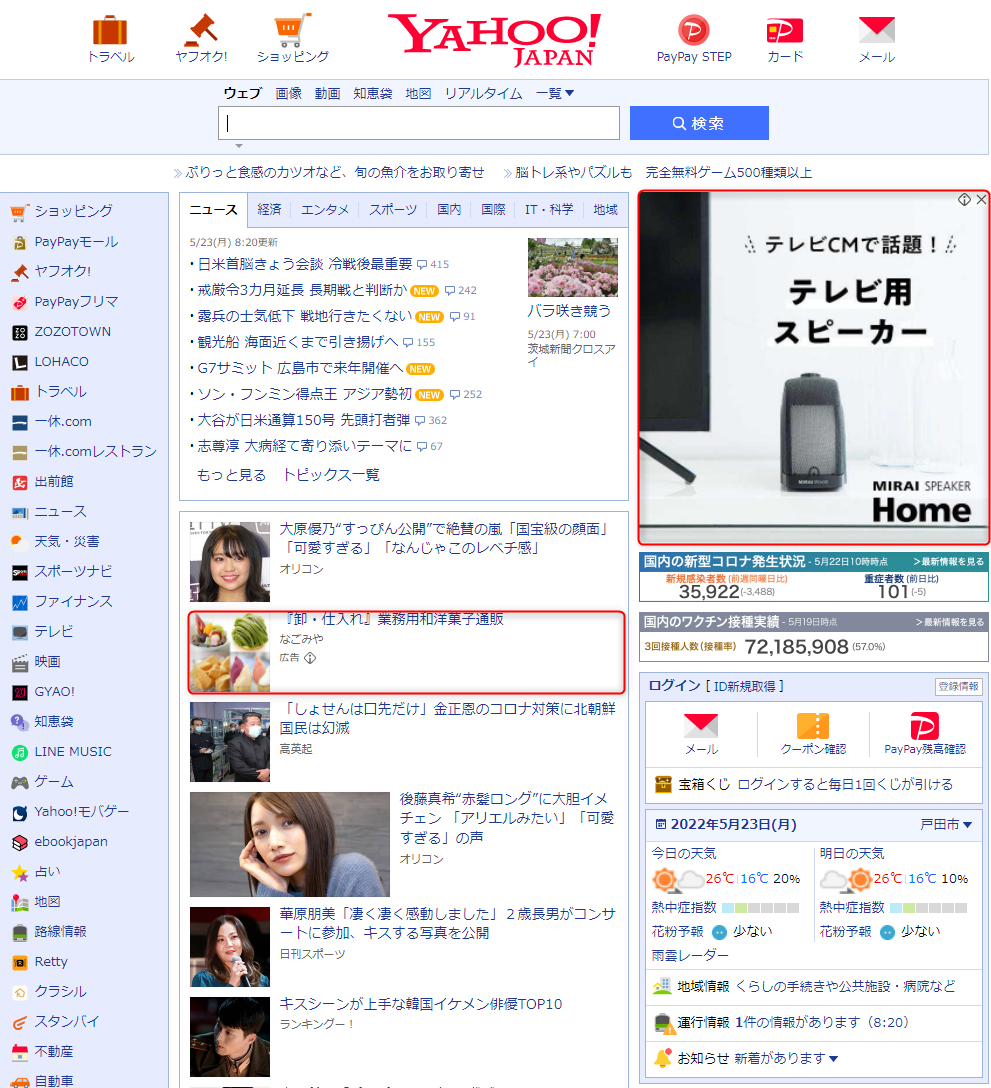The height and width of the screenshot is (1088, 991).
Task: Select the 知恵袋 search mode
Action: [x=373, y=93]
